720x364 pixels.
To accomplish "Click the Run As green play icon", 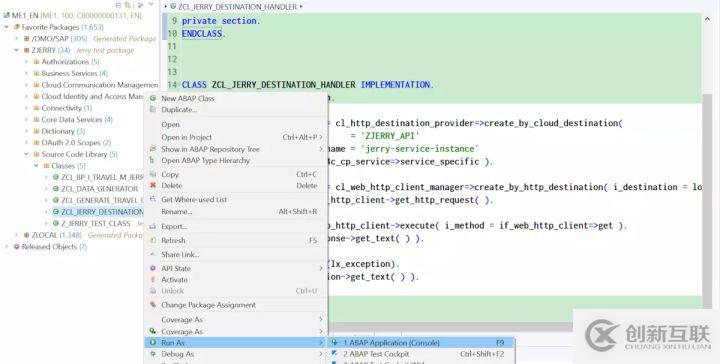I will click(153, 342).
